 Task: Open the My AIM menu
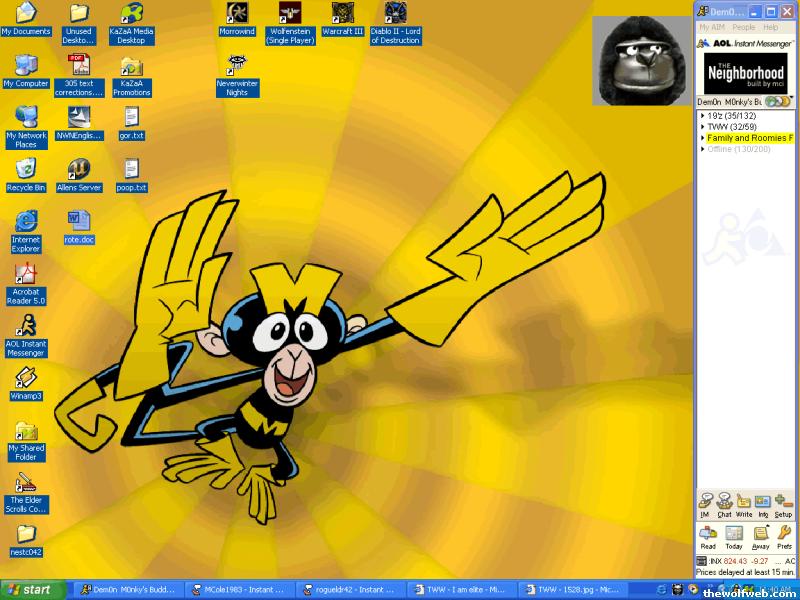click(711, 28)
